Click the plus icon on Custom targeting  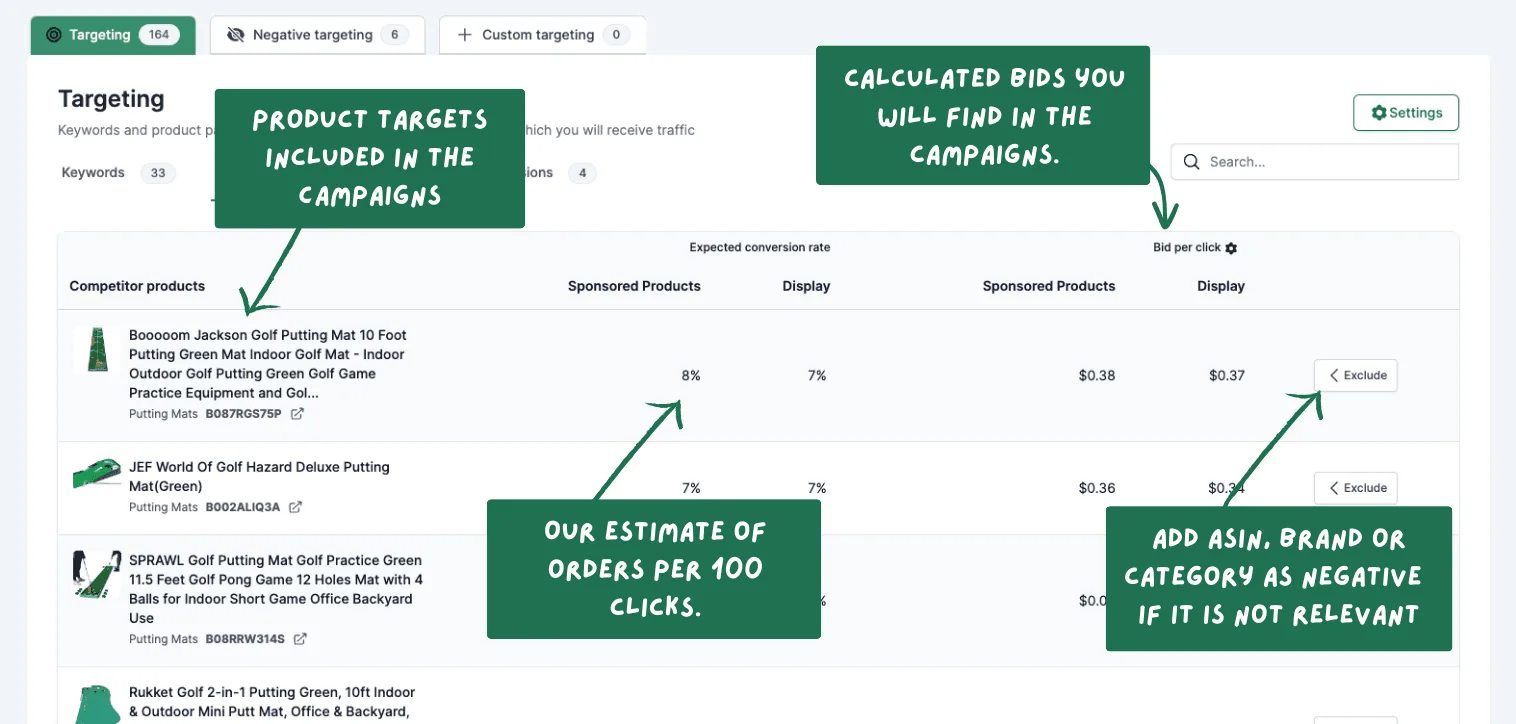point(464,35)
